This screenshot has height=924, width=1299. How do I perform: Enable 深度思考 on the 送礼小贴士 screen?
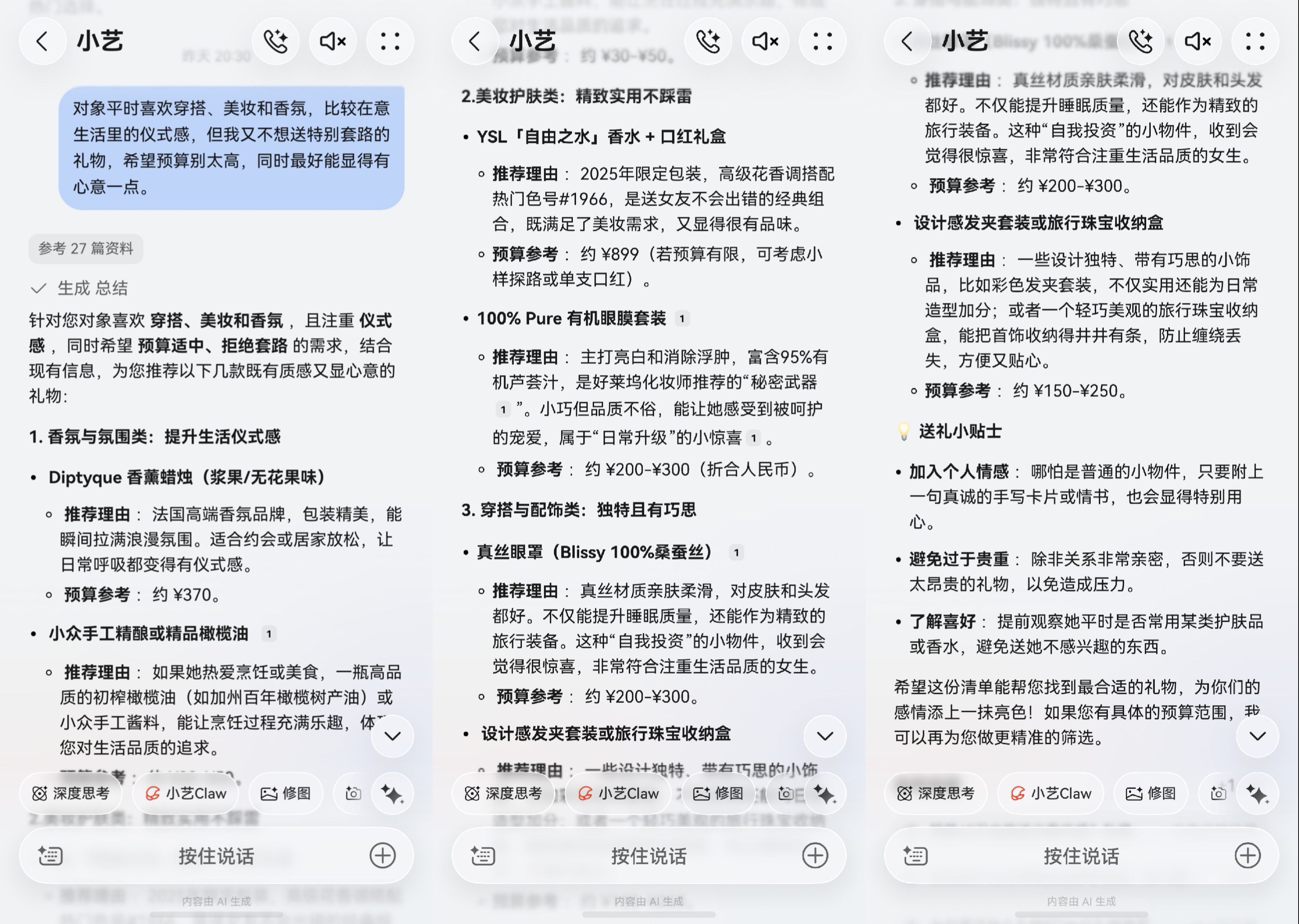click(x=935, y=793)
